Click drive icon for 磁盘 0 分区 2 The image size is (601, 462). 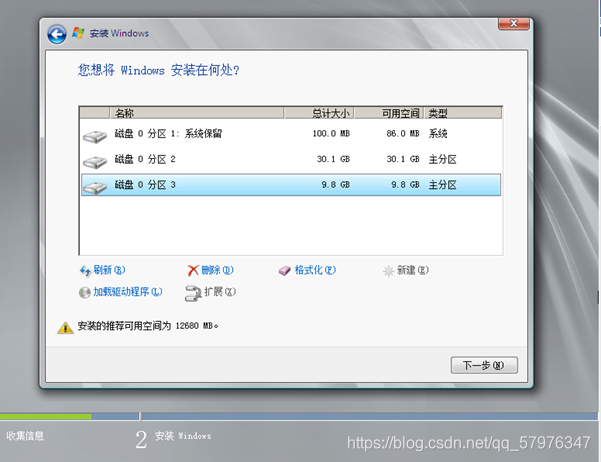[95, 162]
